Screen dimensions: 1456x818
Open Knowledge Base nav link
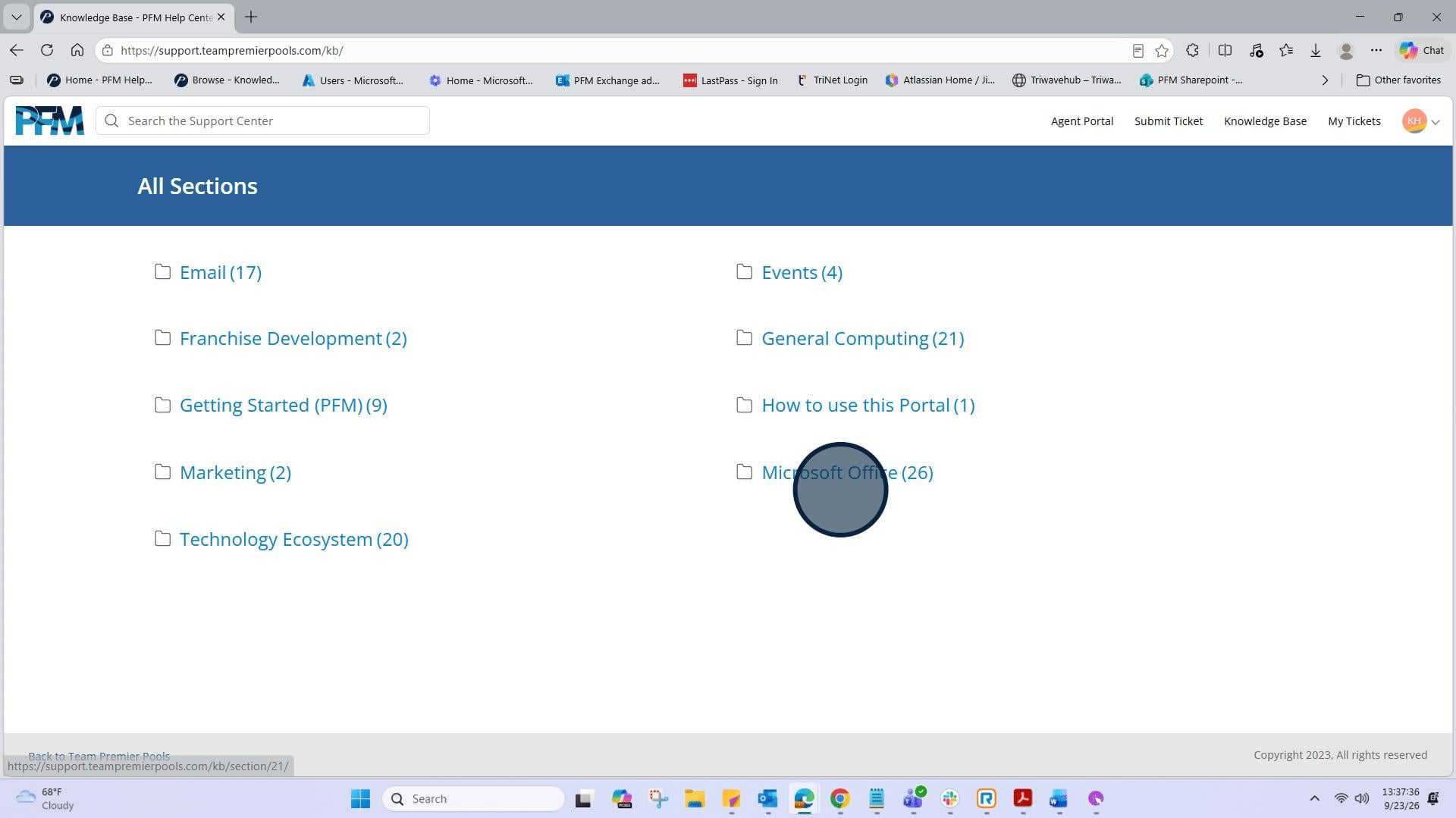pos(1265,121)
